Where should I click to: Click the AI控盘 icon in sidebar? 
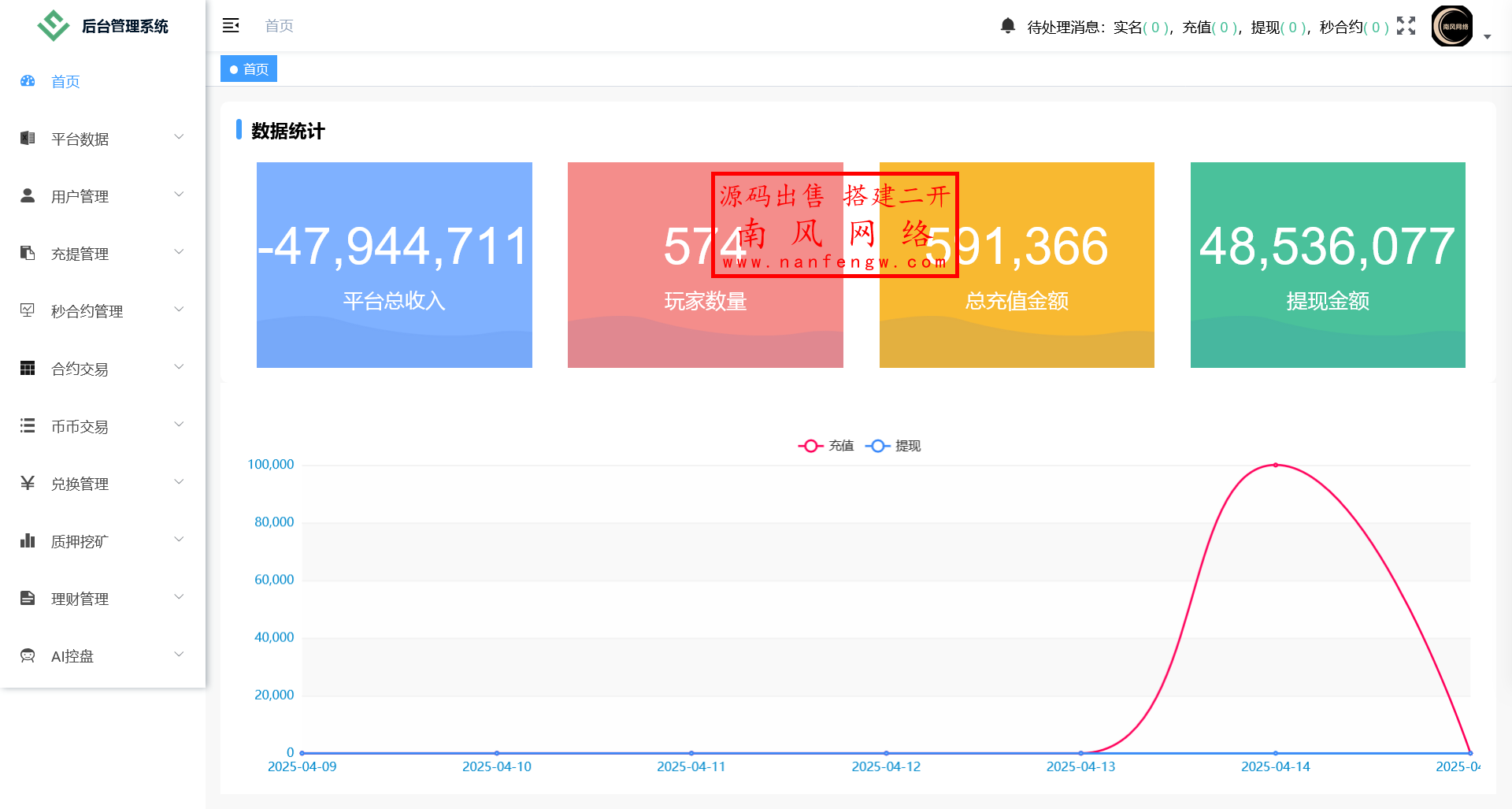point(28,655)
